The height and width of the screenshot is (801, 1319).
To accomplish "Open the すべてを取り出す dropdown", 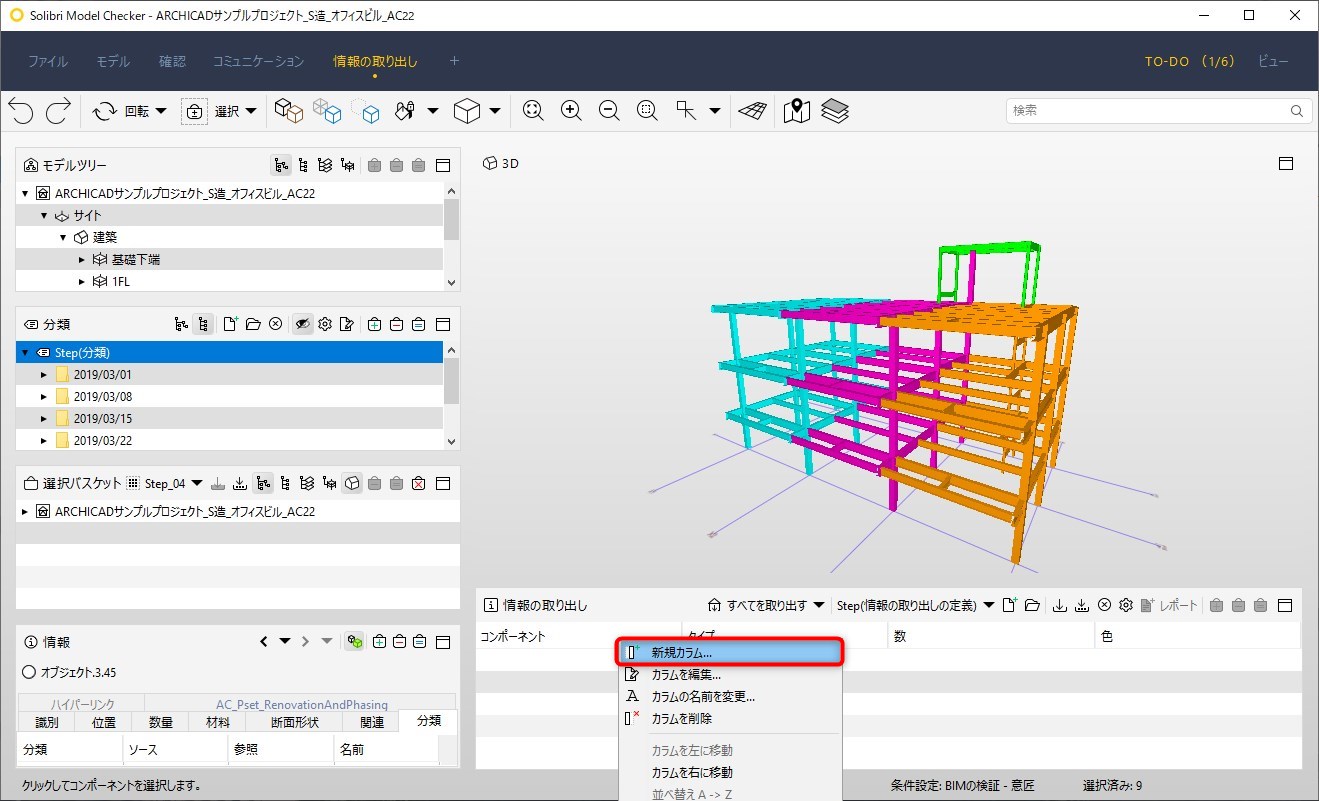I will [x=767, y=605].
